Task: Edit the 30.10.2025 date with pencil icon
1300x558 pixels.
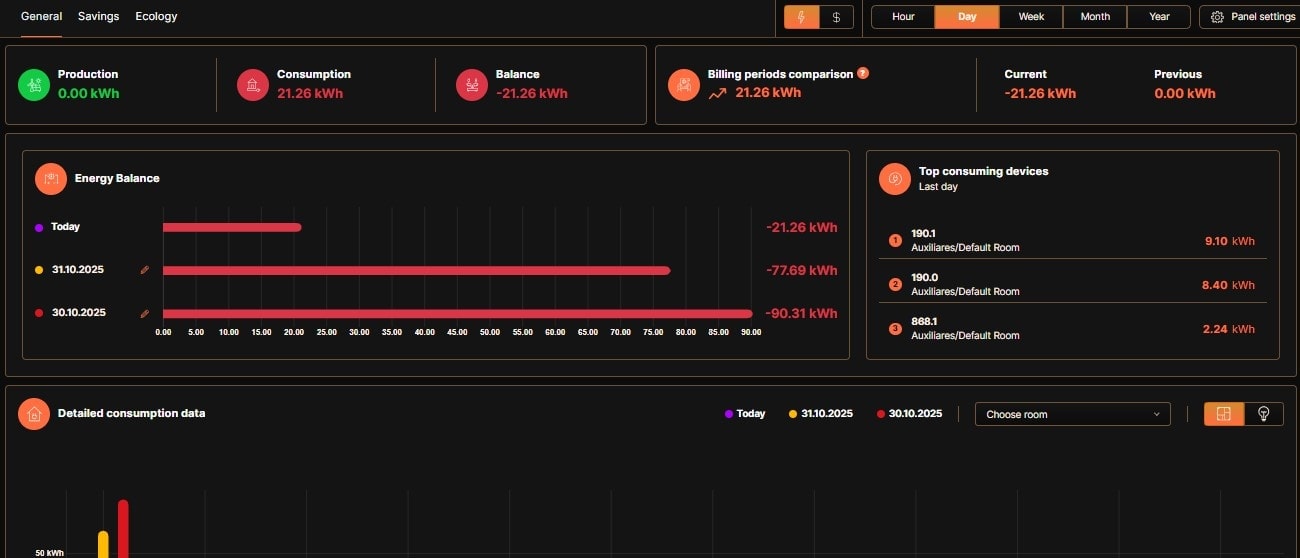Action: coord(145,313)
